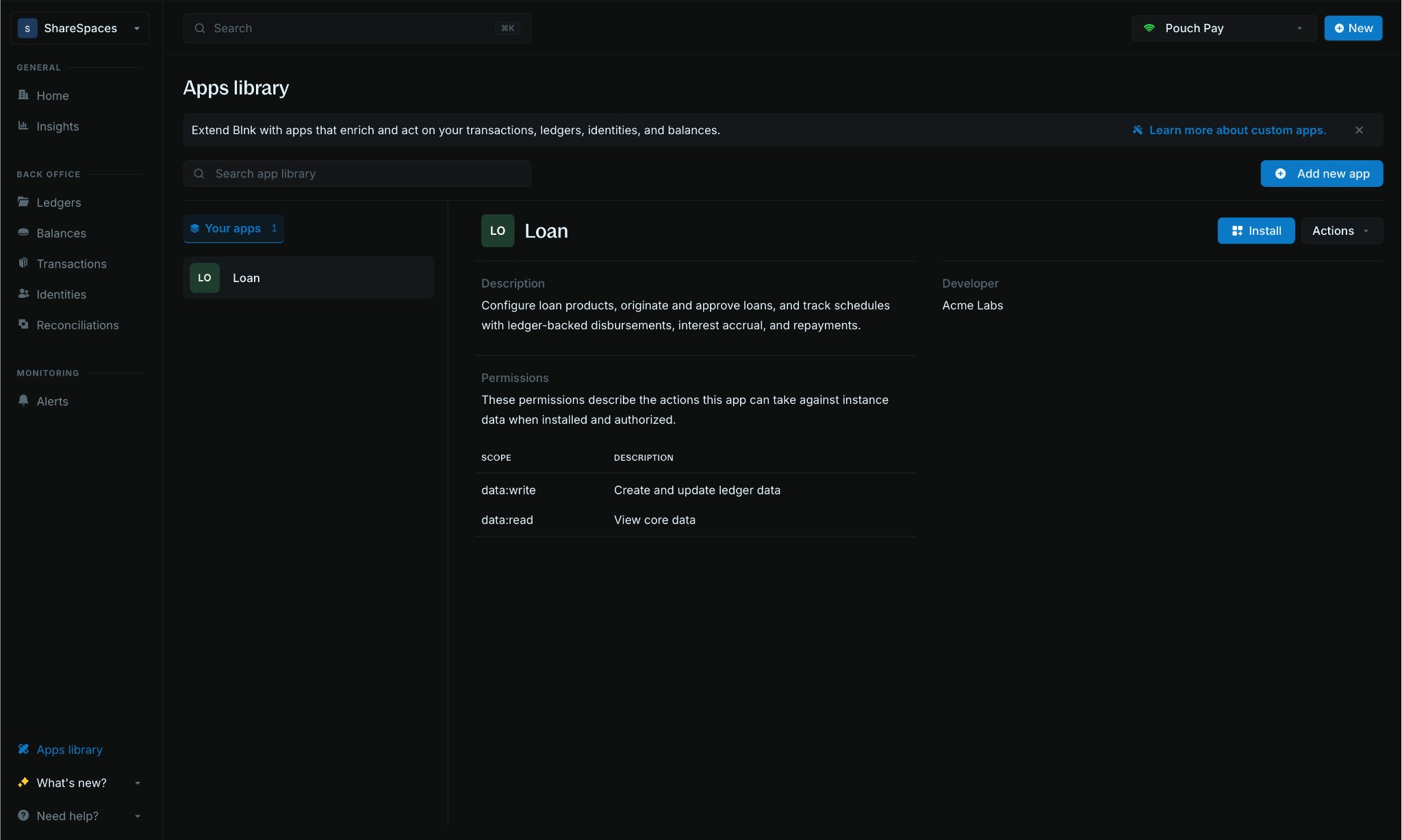Open Reconciliations from sidebar

tap(79, 325)
